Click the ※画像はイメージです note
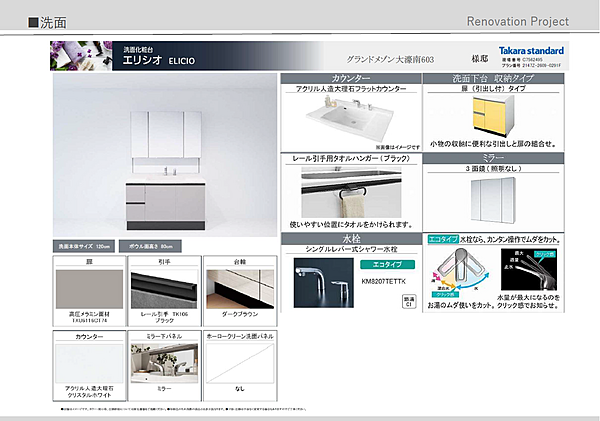 398,147
